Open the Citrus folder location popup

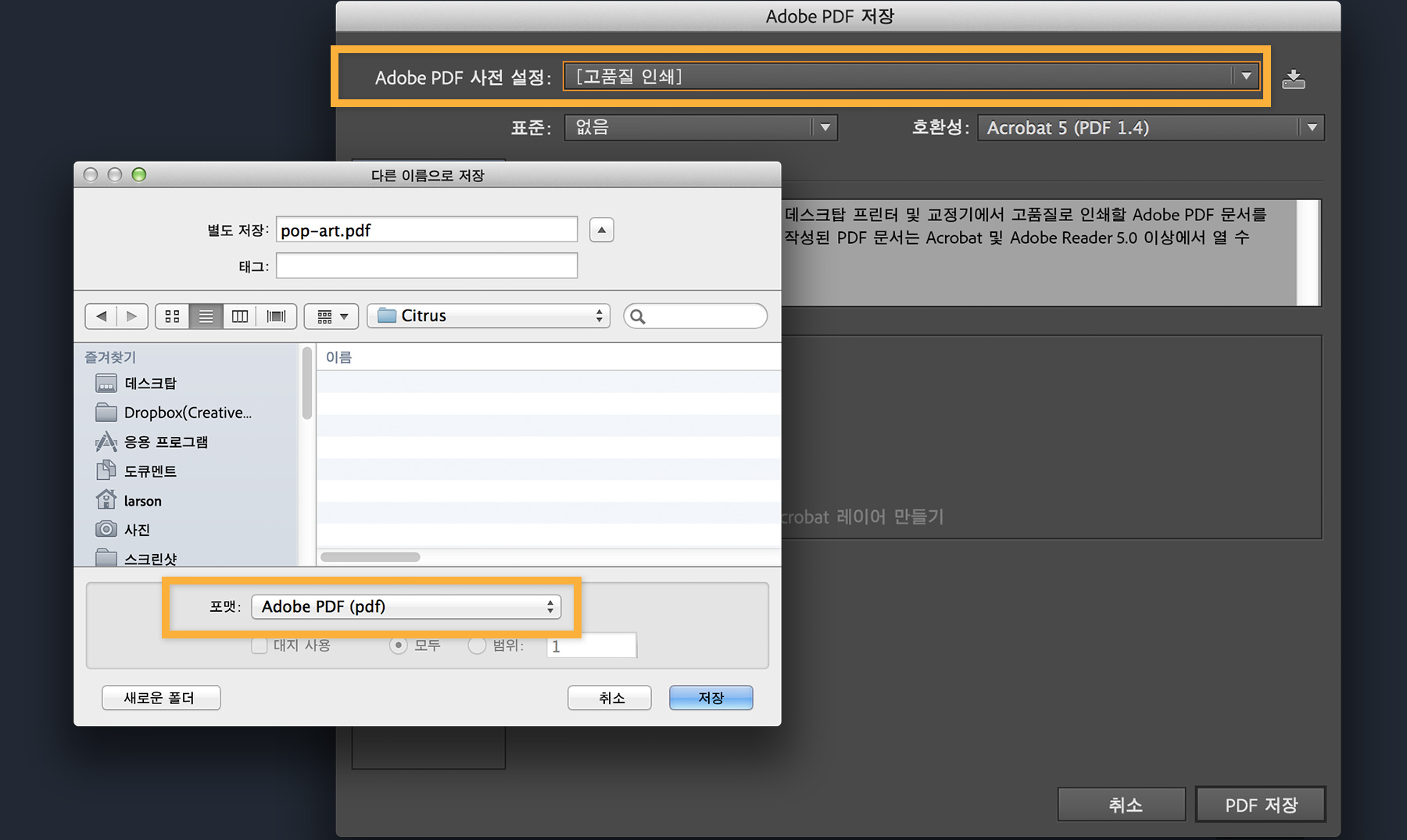[x=489, y=316]
